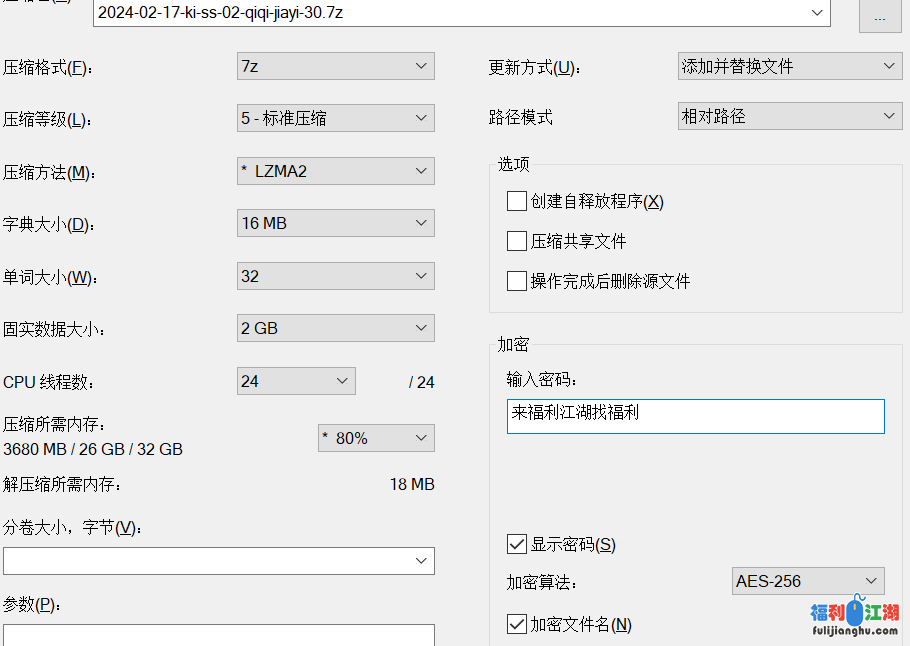Click the browse button with three dots
The width and height of the screenshot is (910, 646).
[x=880, y=16]
